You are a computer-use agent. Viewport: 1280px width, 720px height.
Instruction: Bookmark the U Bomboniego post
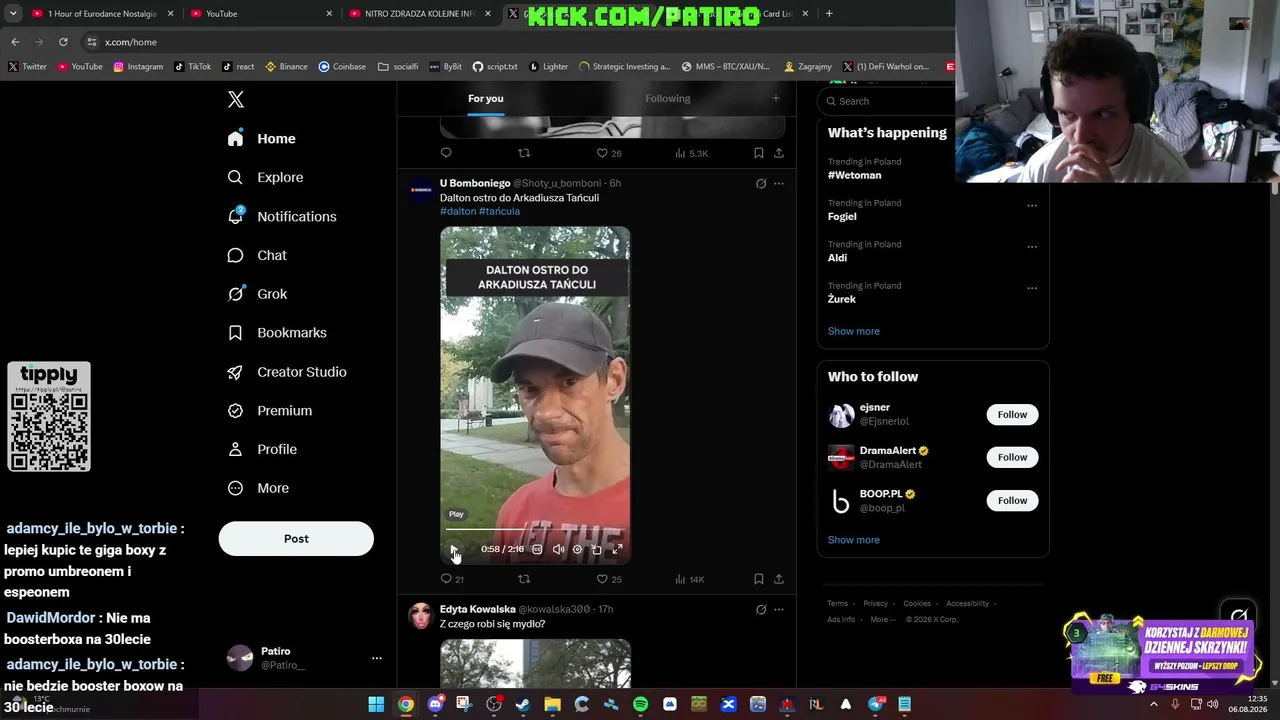point(759,579)
